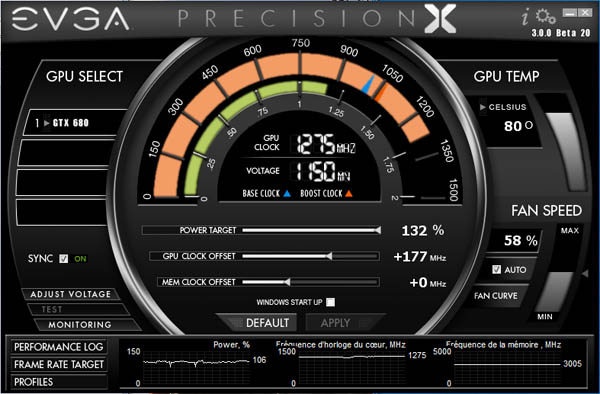Open the Frame Rate Target tab
This screenshot has width=600, height=394.
coord(59,365)
